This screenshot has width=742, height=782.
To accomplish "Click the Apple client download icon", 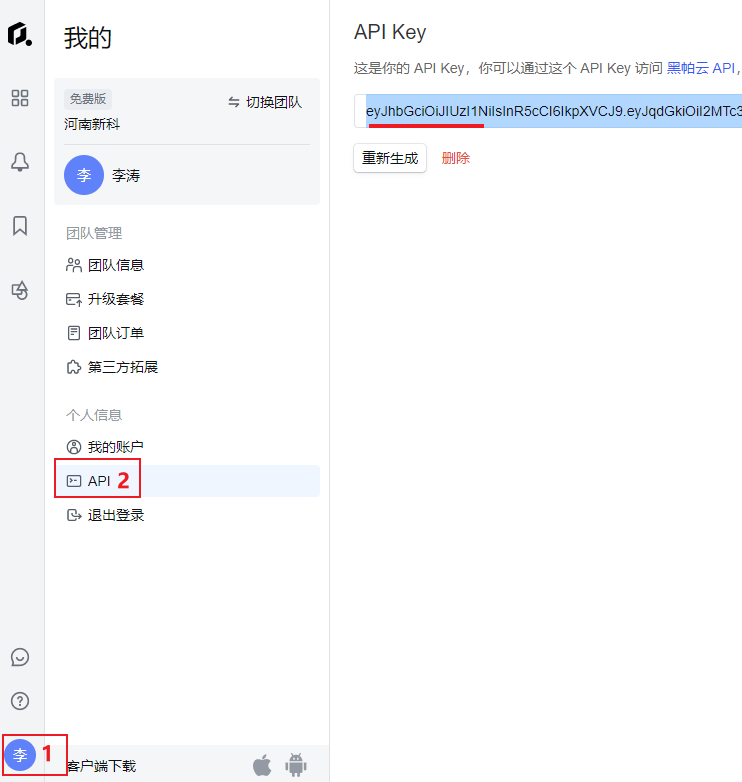I will pyautogui.click(x=262, y=766).
